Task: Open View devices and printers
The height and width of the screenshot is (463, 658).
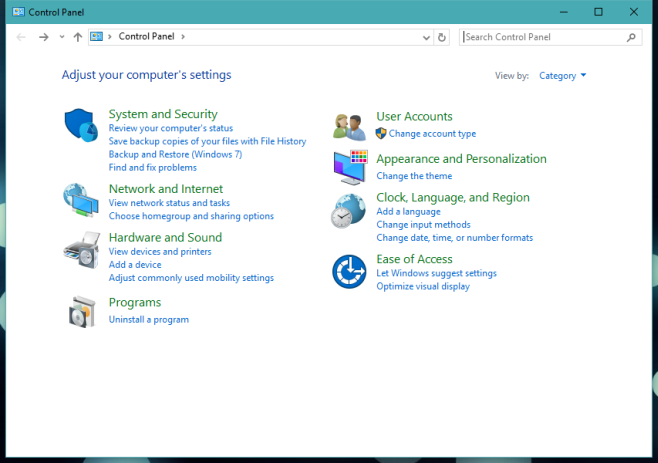Action: coord(160,251)
